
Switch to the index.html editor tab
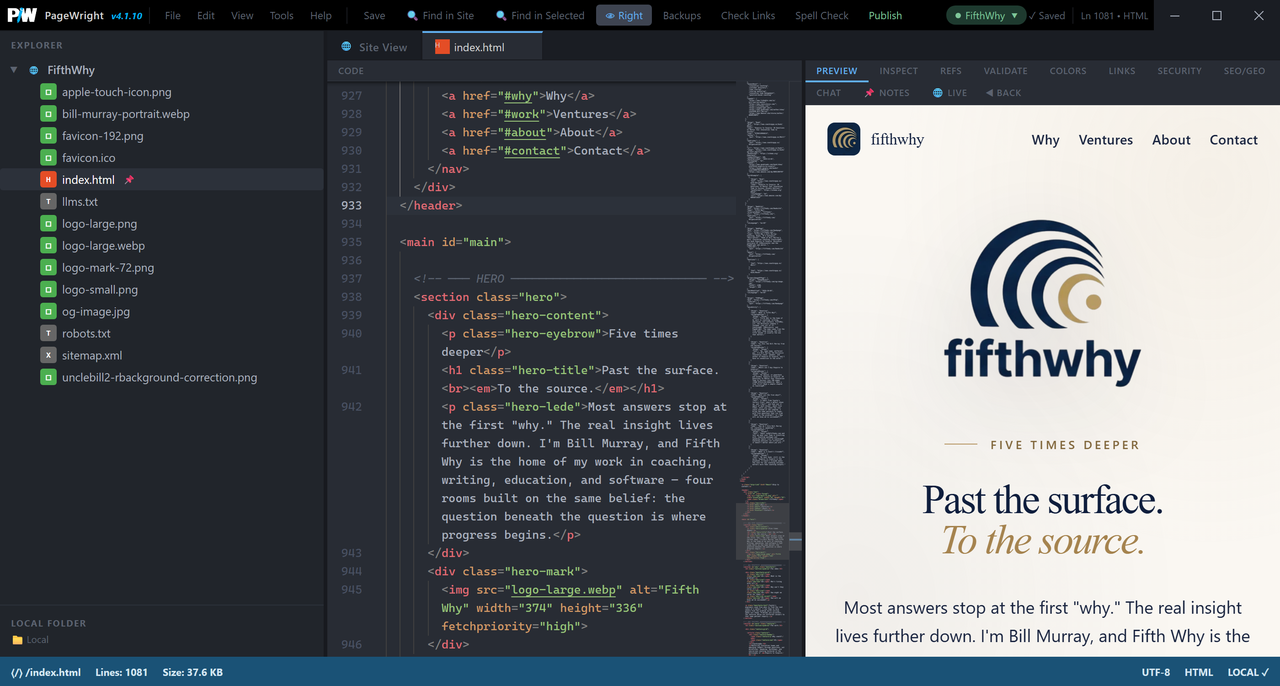click(x=482, y=47)
